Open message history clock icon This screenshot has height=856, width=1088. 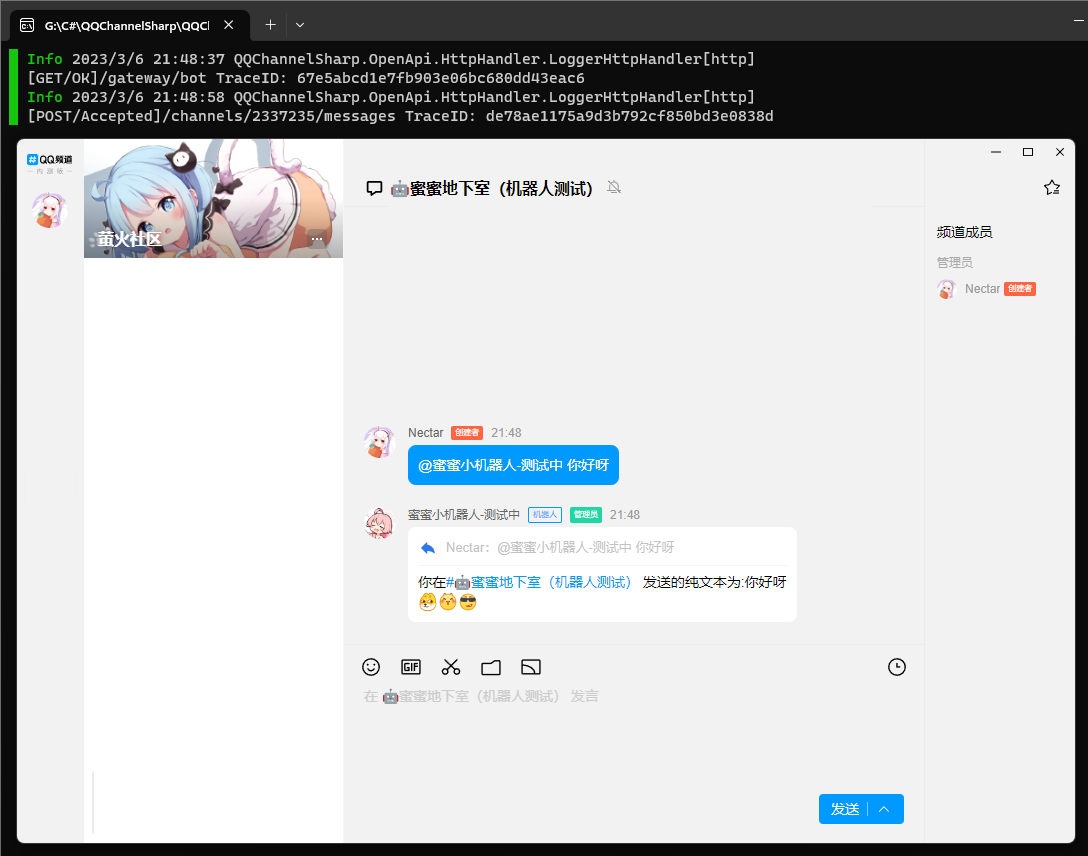click(896, 667)
